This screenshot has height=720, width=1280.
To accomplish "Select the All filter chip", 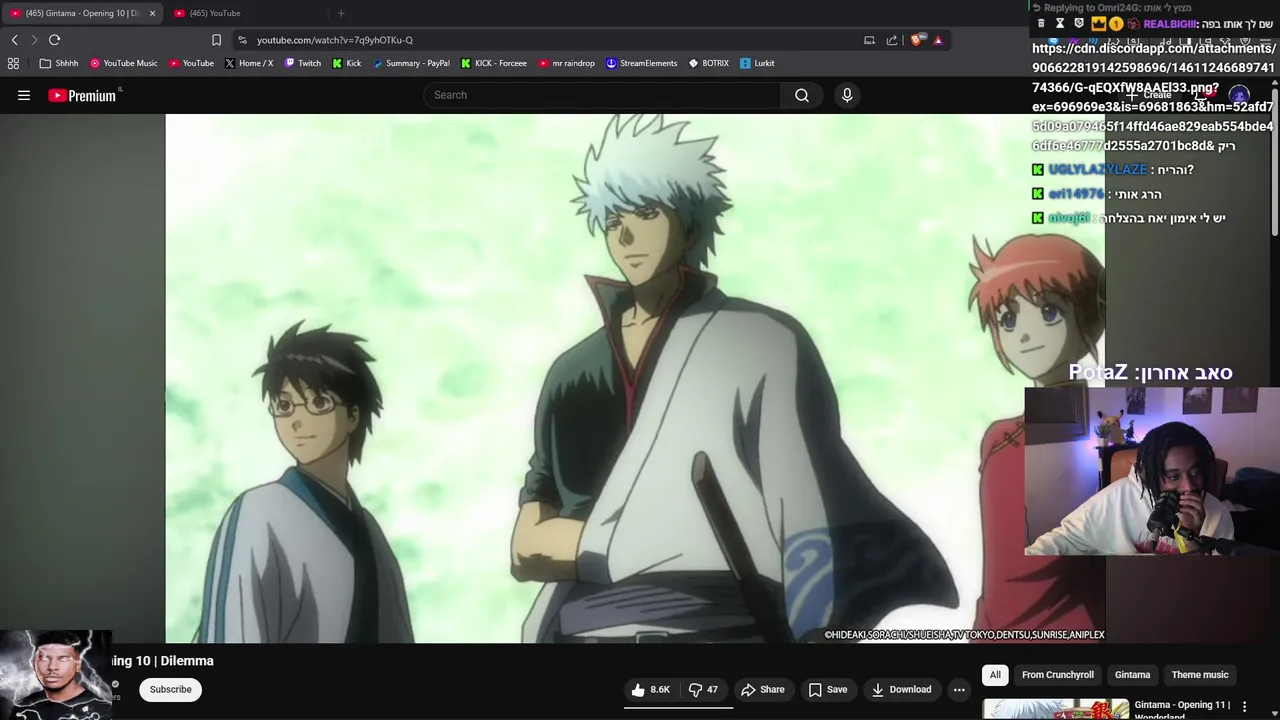I will [995, 675].
